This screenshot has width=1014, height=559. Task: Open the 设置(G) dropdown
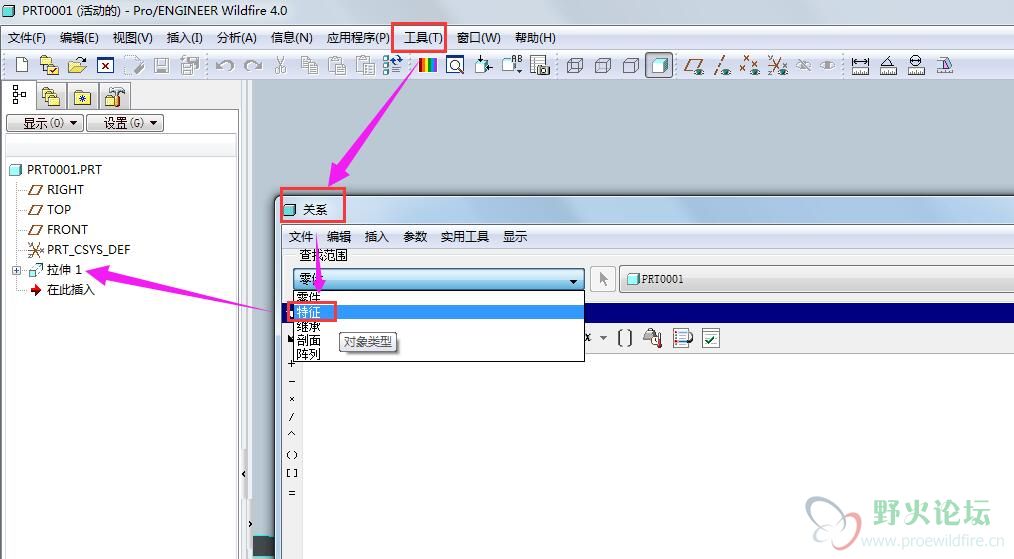pyautogui.click(x=125, y=123)
